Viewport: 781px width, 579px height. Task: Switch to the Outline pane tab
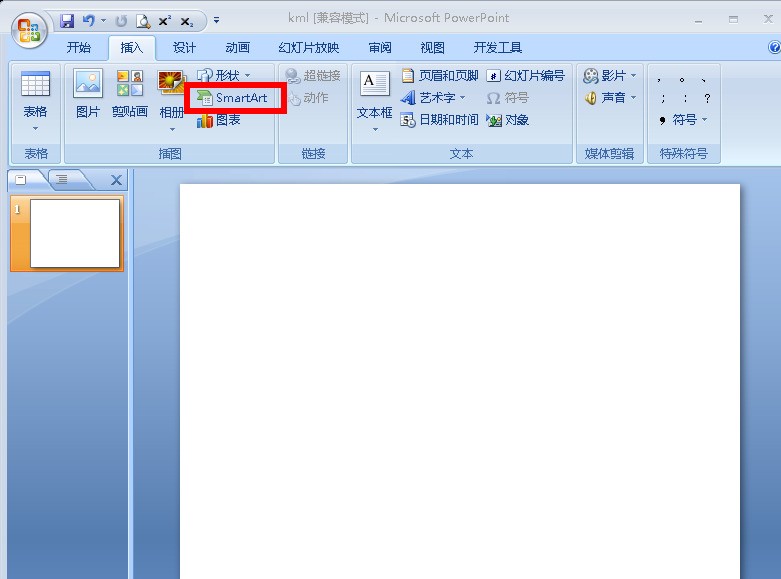tap(62, 179)
